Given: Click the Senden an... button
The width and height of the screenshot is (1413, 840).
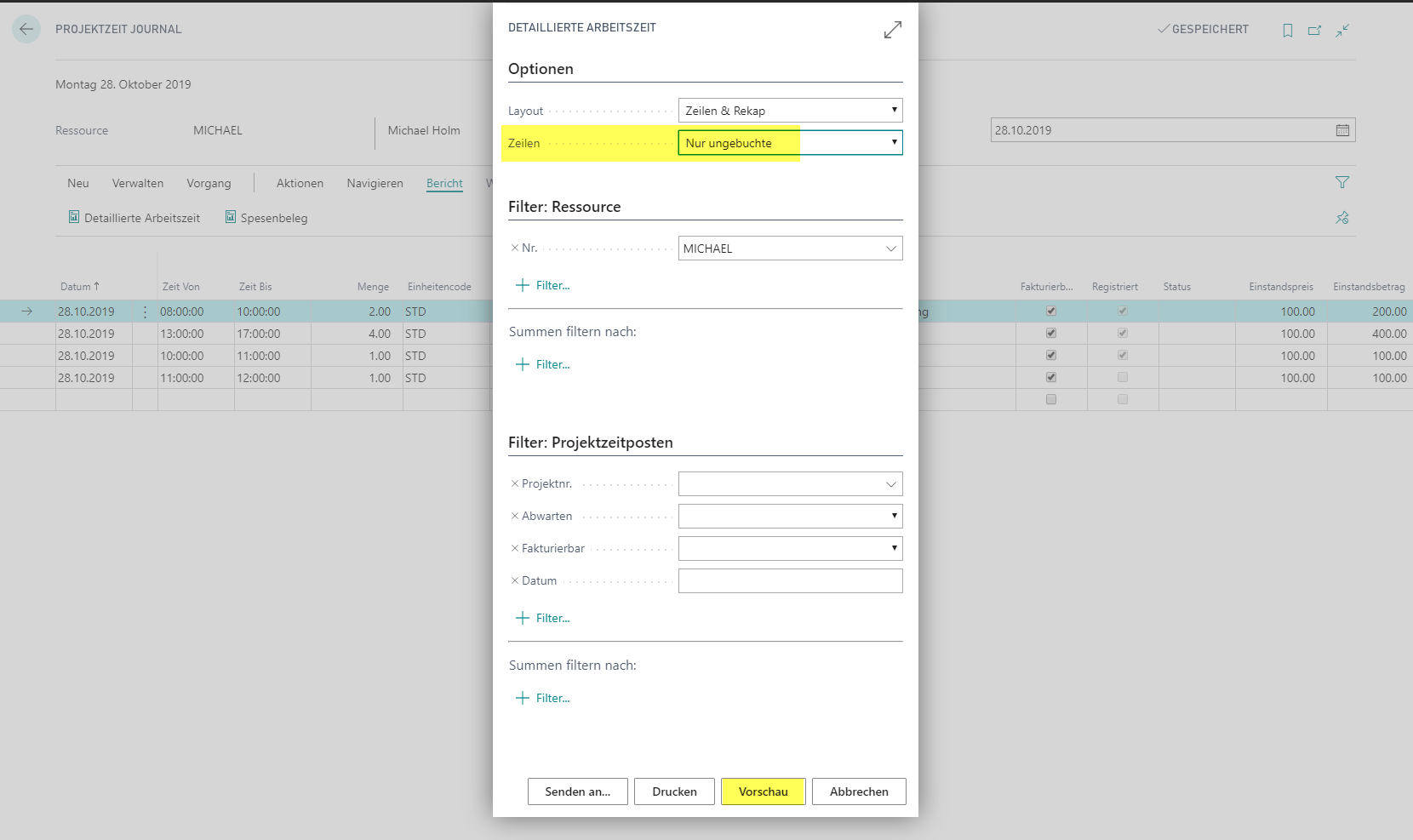Looking at the screenshot, I should [x=578, y=791].
